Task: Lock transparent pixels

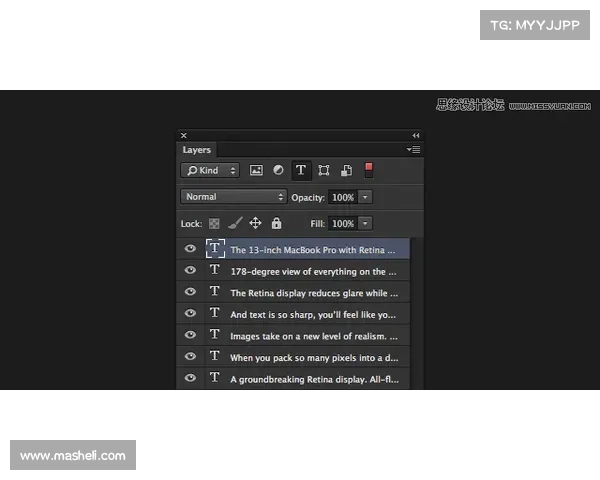Action: click(214, 224)
